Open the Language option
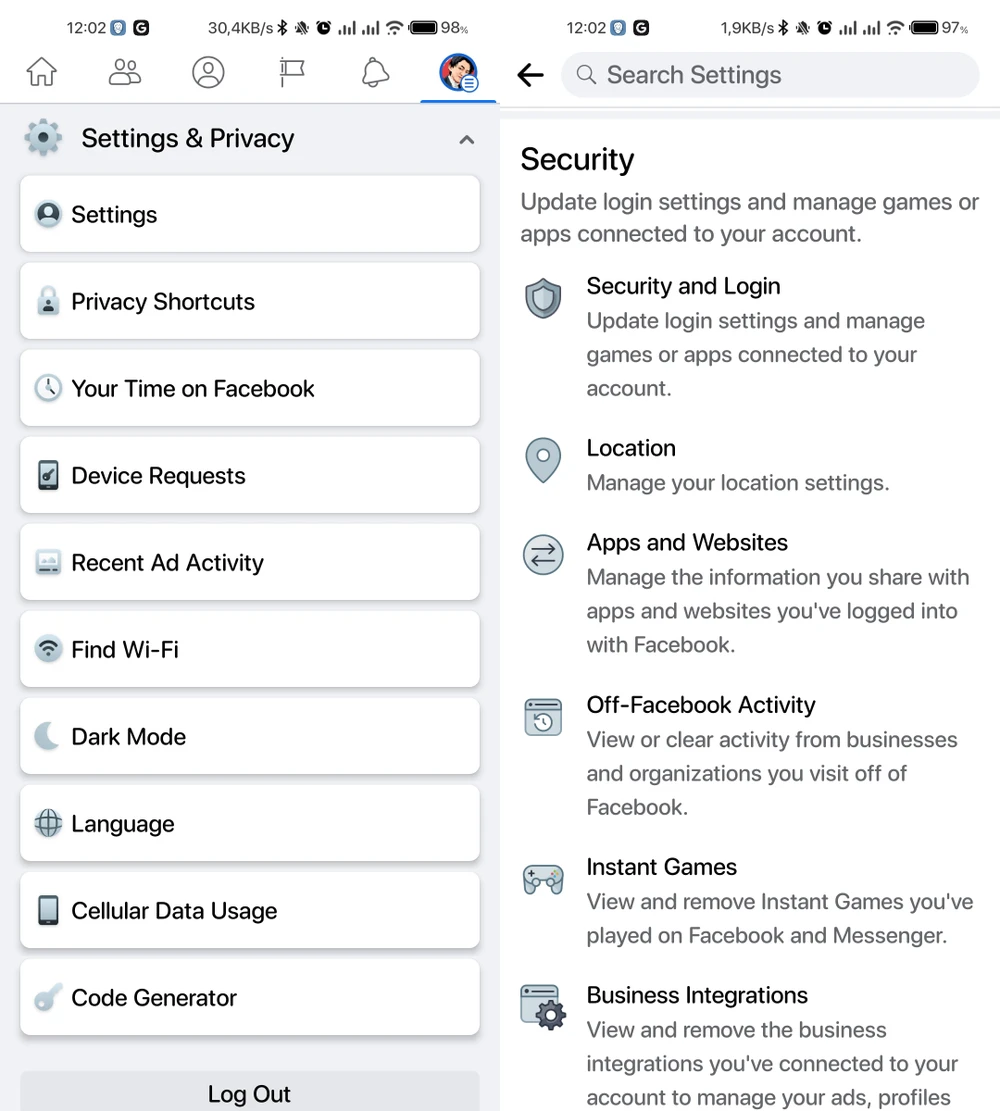The width and height of the screenshot is (1000, 1111). 250,824
